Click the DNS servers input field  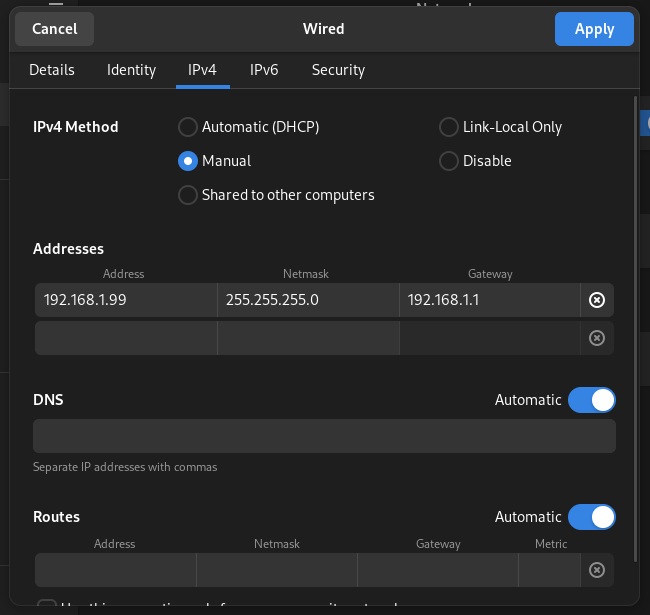pos(324,436)
